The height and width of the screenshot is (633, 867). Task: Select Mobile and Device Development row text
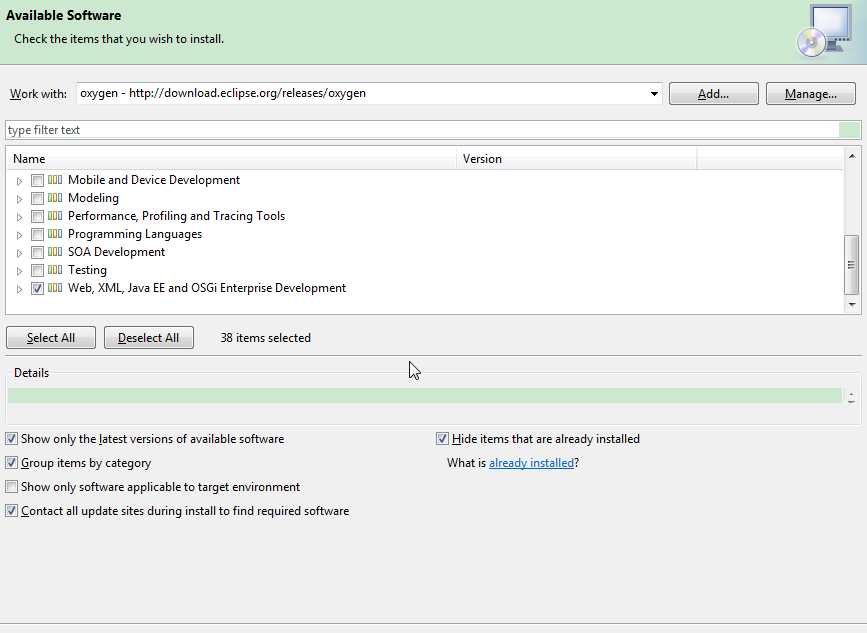pos(154,180)
